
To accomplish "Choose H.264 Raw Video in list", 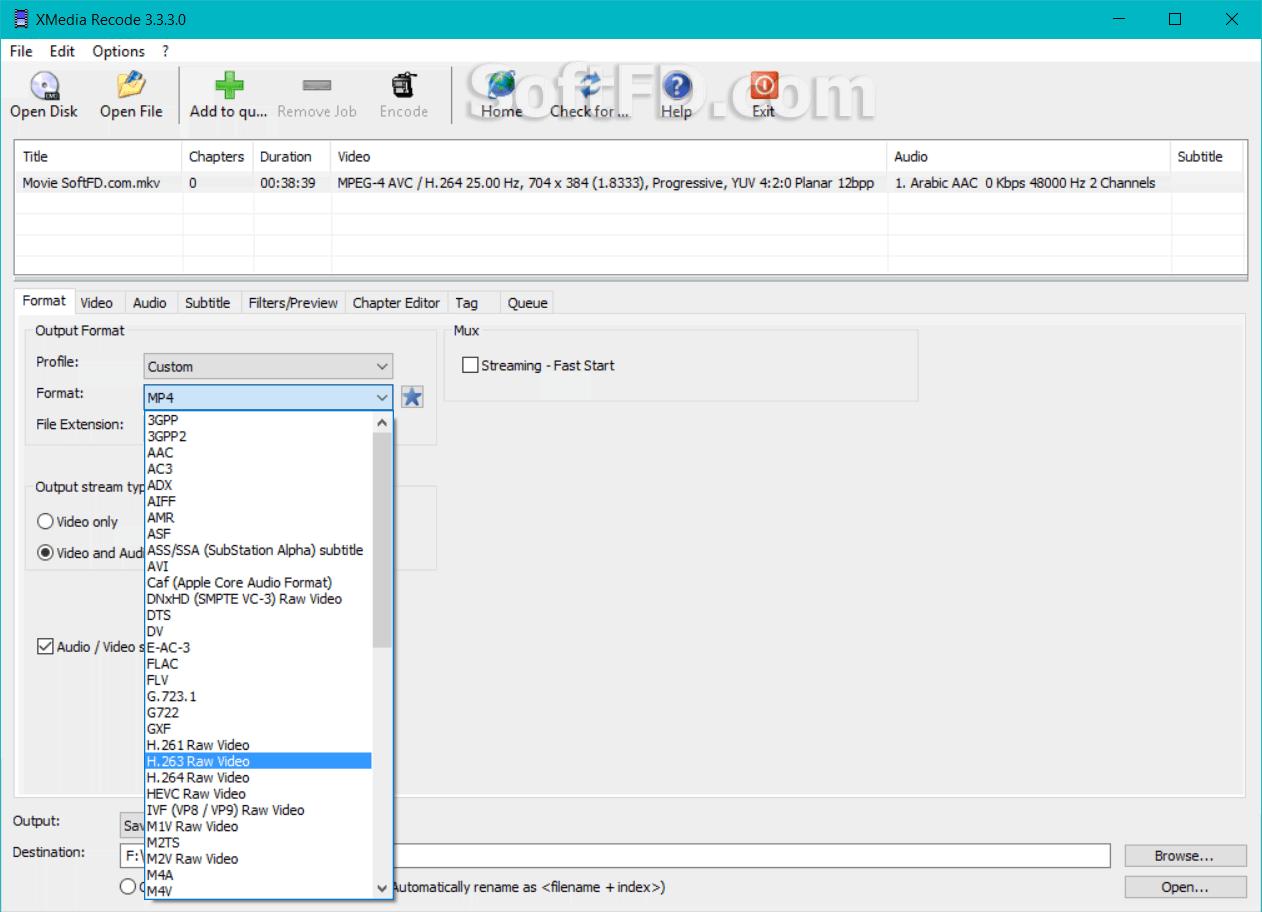I will (x=258, y=777).
